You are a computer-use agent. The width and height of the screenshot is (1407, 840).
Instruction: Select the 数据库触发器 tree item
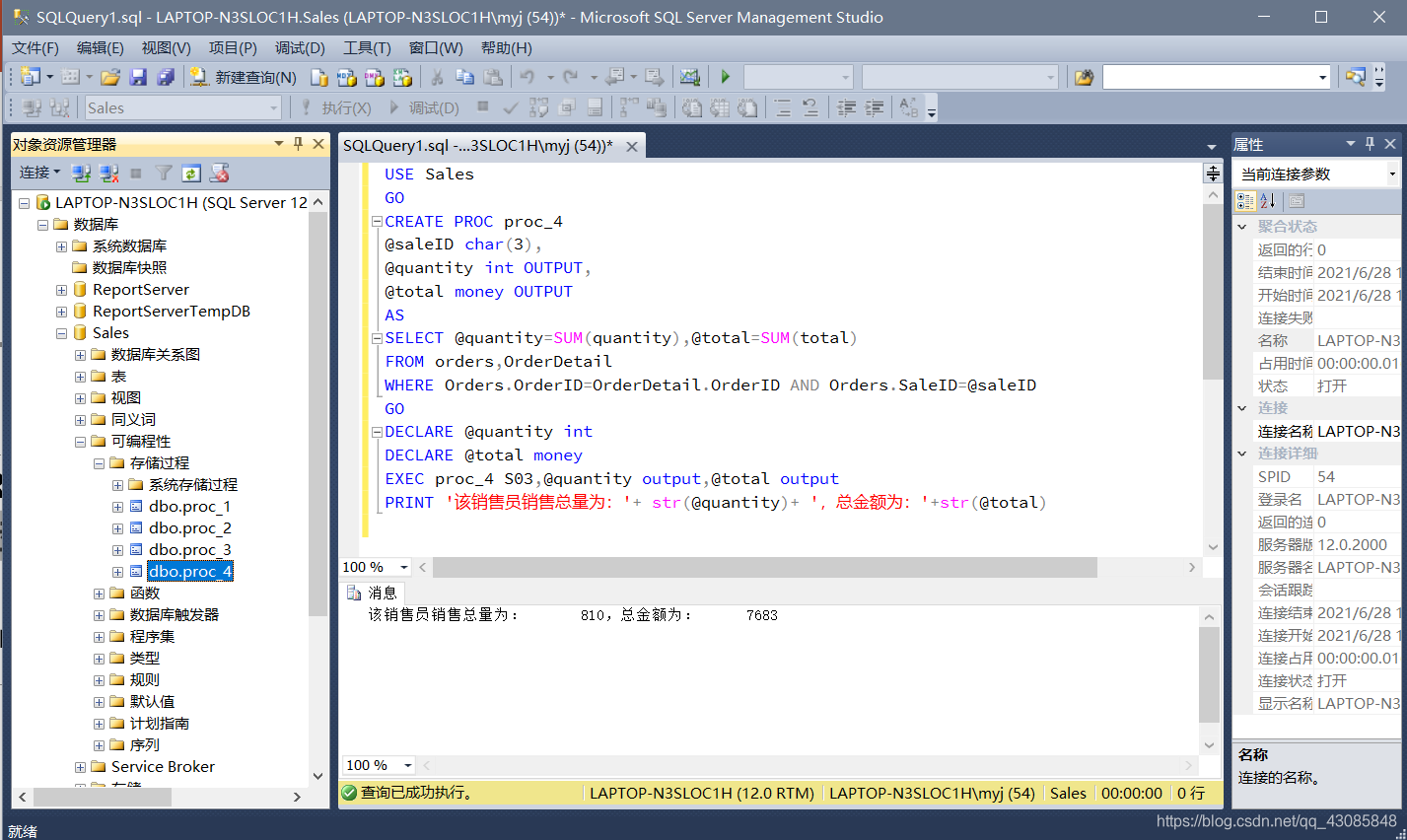175,615
